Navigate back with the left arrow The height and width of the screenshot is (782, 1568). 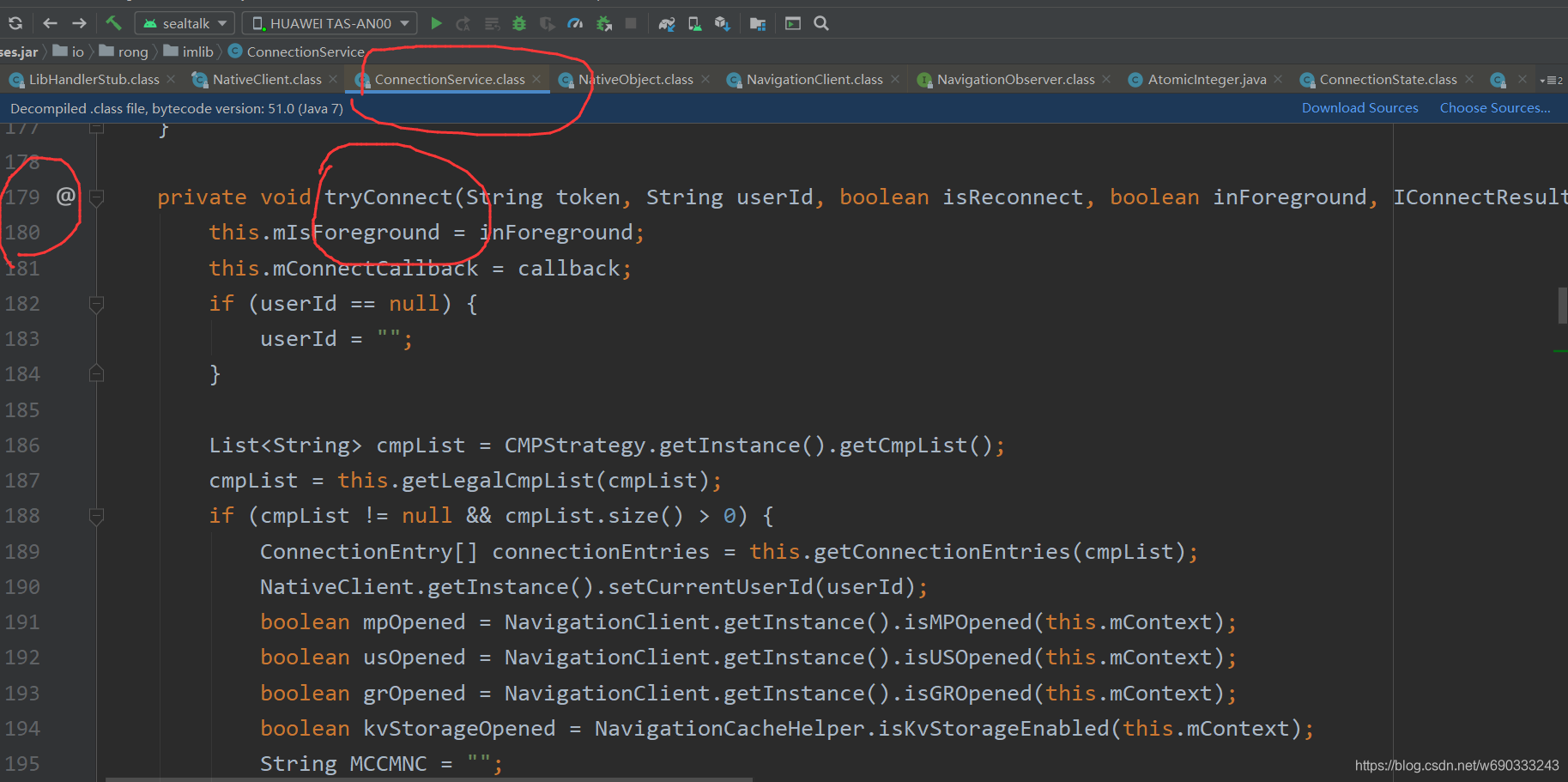coord(50,23)
